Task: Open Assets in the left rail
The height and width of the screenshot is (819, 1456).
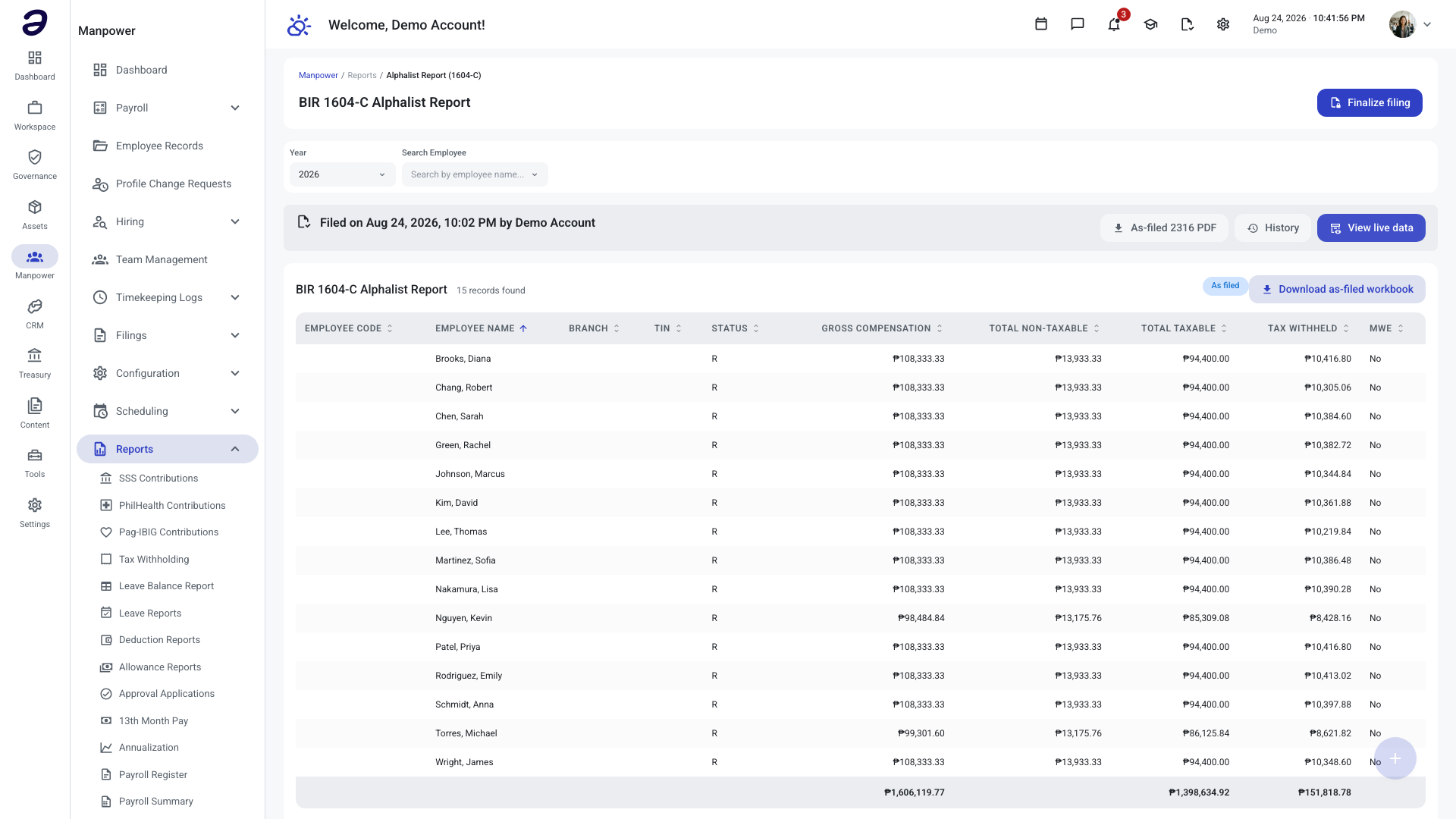Action: [35, 215]
